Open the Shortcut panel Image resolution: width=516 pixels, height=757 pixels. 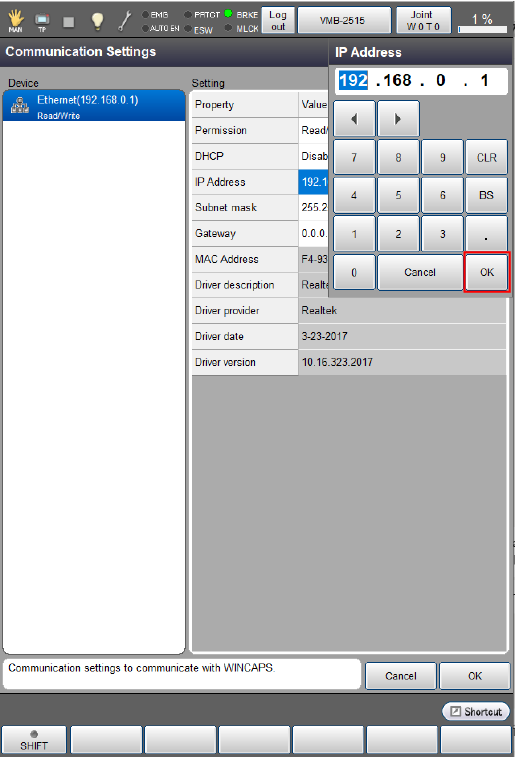(x=476, y=712)
